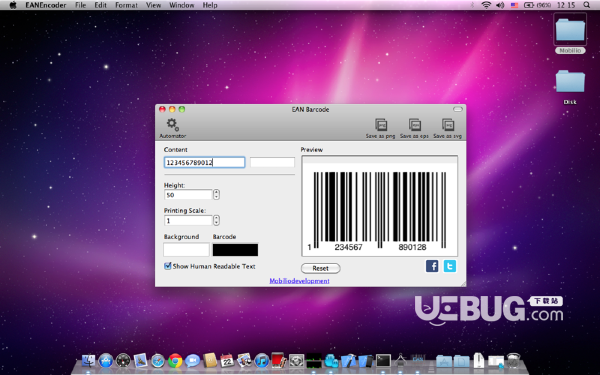Share barcode on Facebook
This screenshot has width=600, height=375.
tap(432, 266)
